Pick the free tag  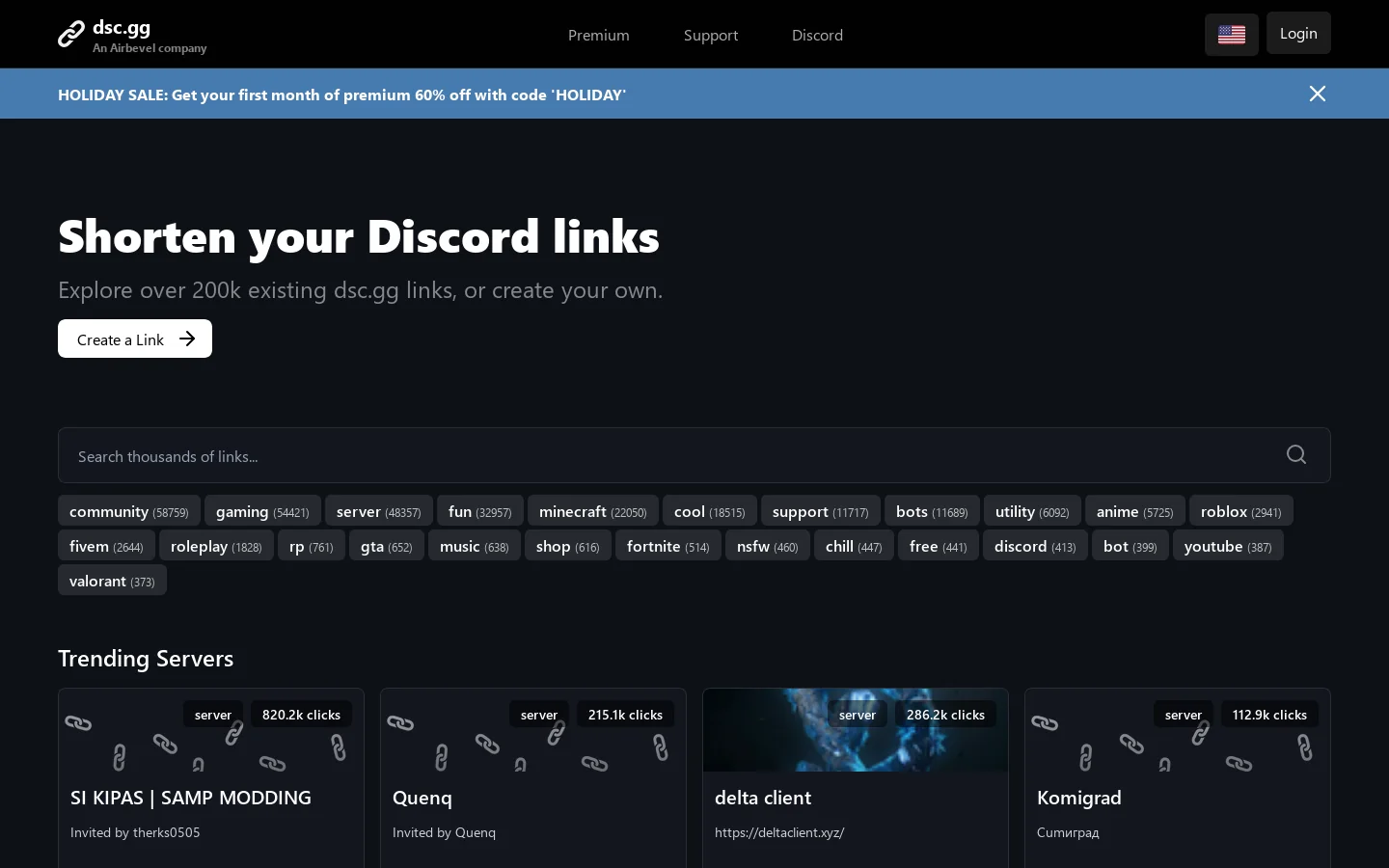939,546
